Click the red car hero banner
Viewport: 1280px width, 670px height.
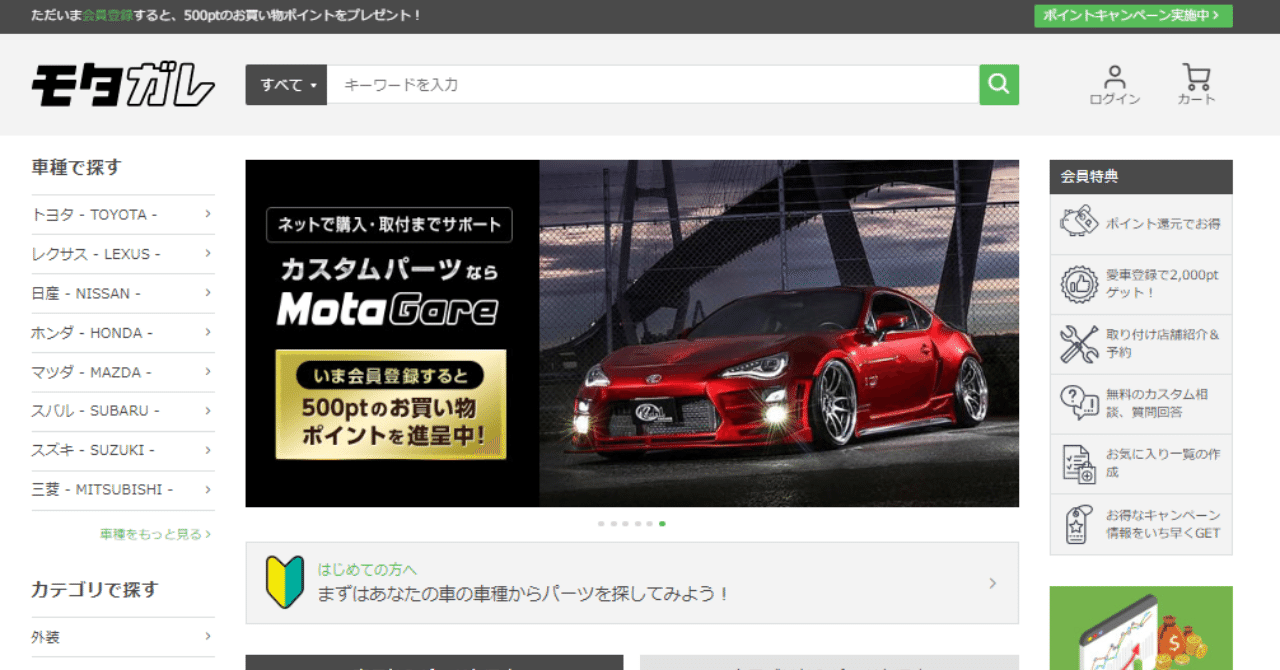coord(632,333)
